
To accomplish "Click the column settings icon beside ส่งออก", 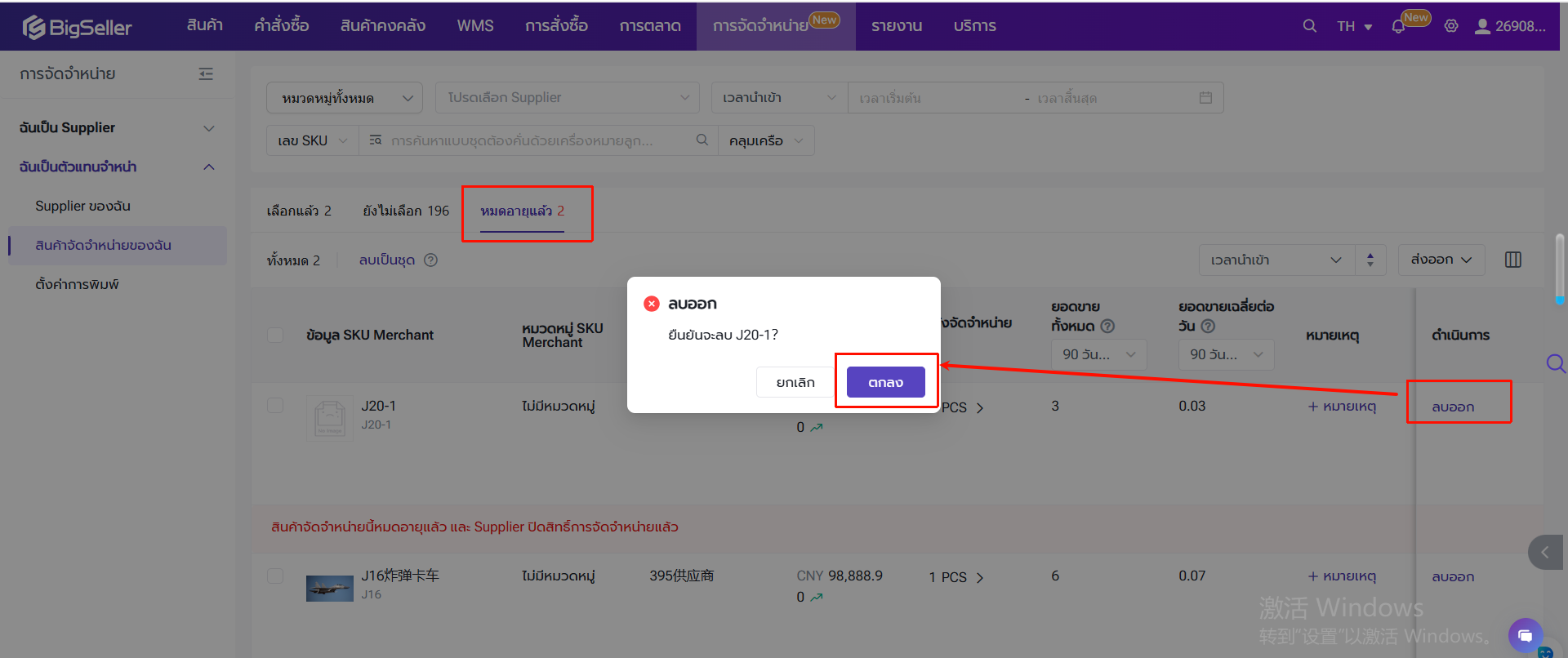I will point(1512,260).
